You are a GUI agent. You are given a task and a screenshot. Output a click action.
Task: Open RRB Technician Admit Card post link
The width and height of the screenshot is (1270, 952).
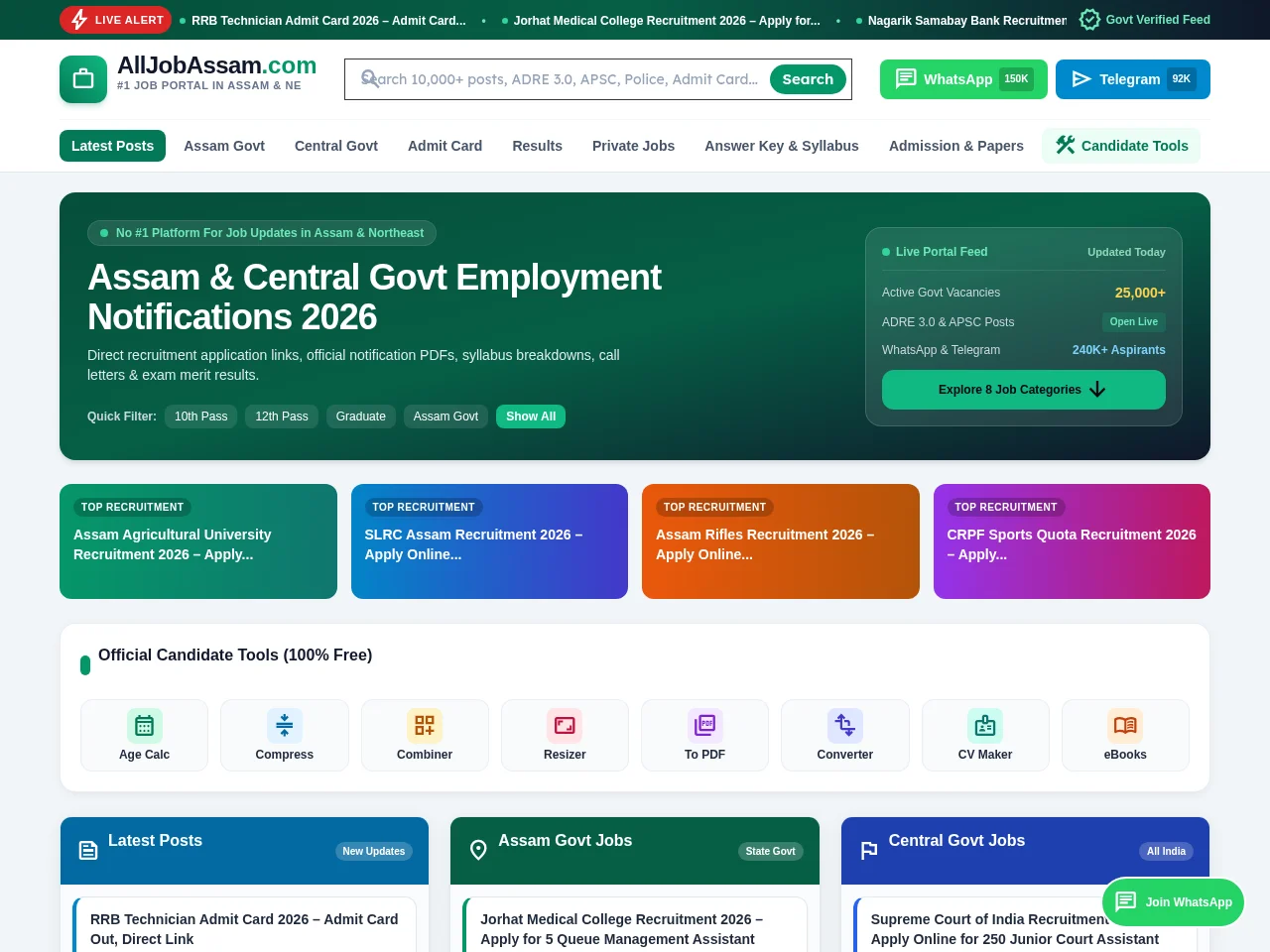pos(244,929)
